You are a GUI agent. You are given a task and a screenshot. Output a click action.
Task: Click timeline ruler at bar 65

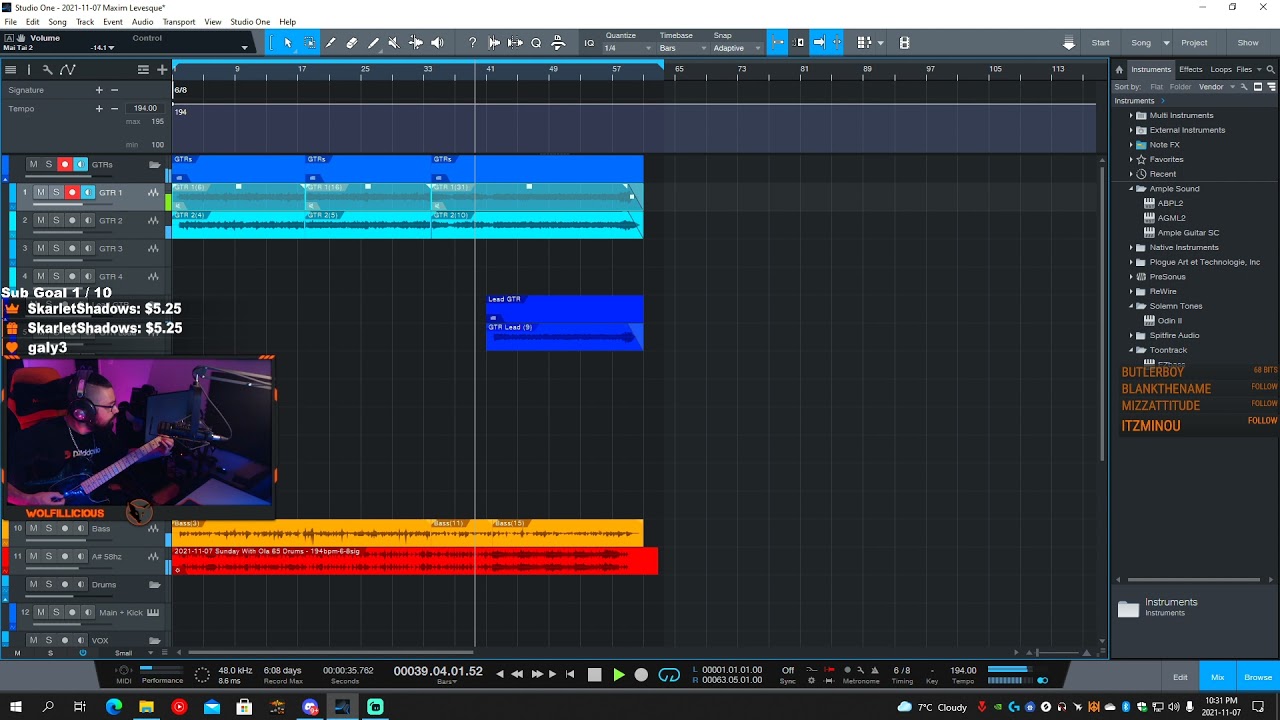tap(679, 69)
